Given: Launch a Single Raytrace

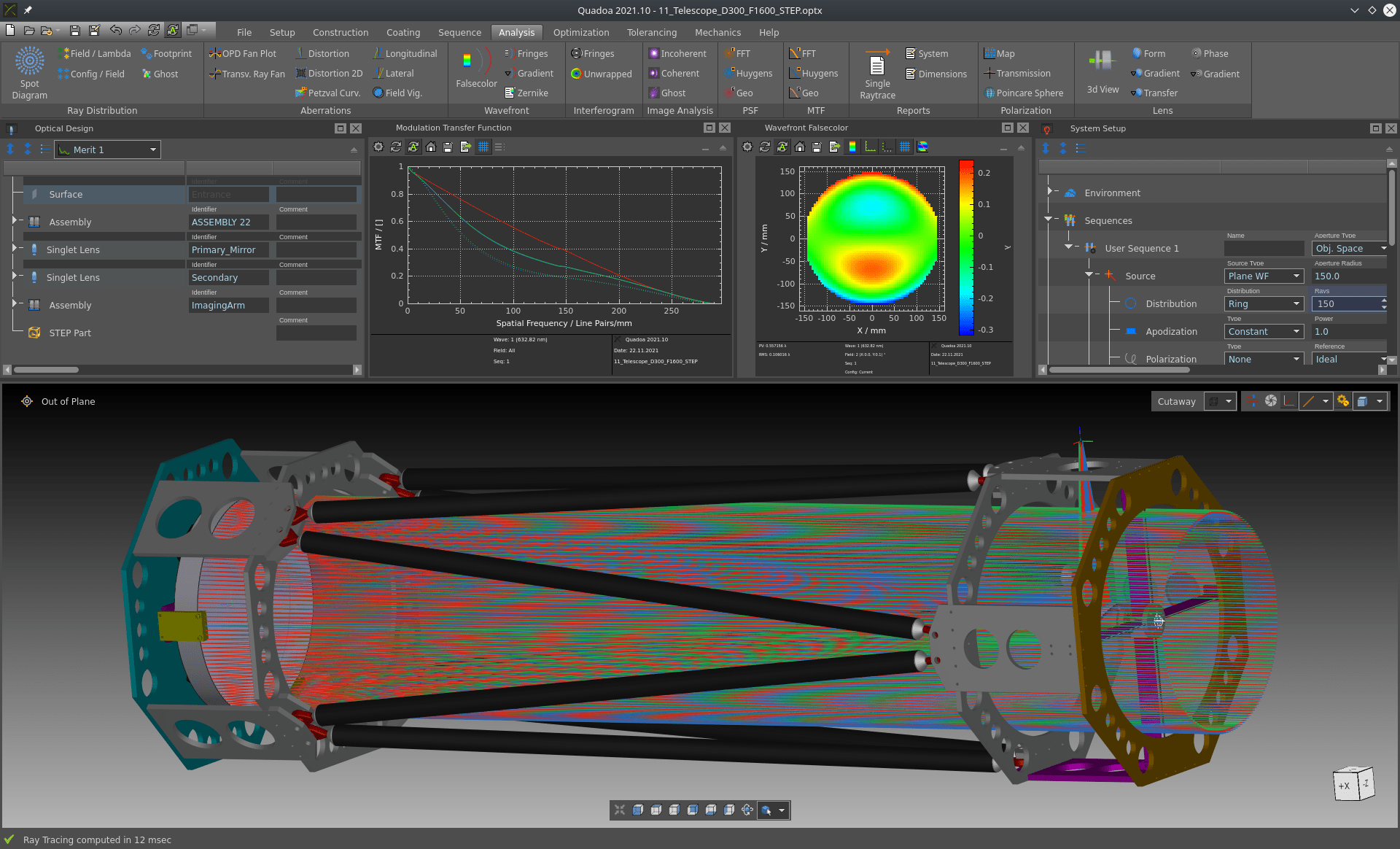Looking at the screenshot, I should tap(877, 71).
